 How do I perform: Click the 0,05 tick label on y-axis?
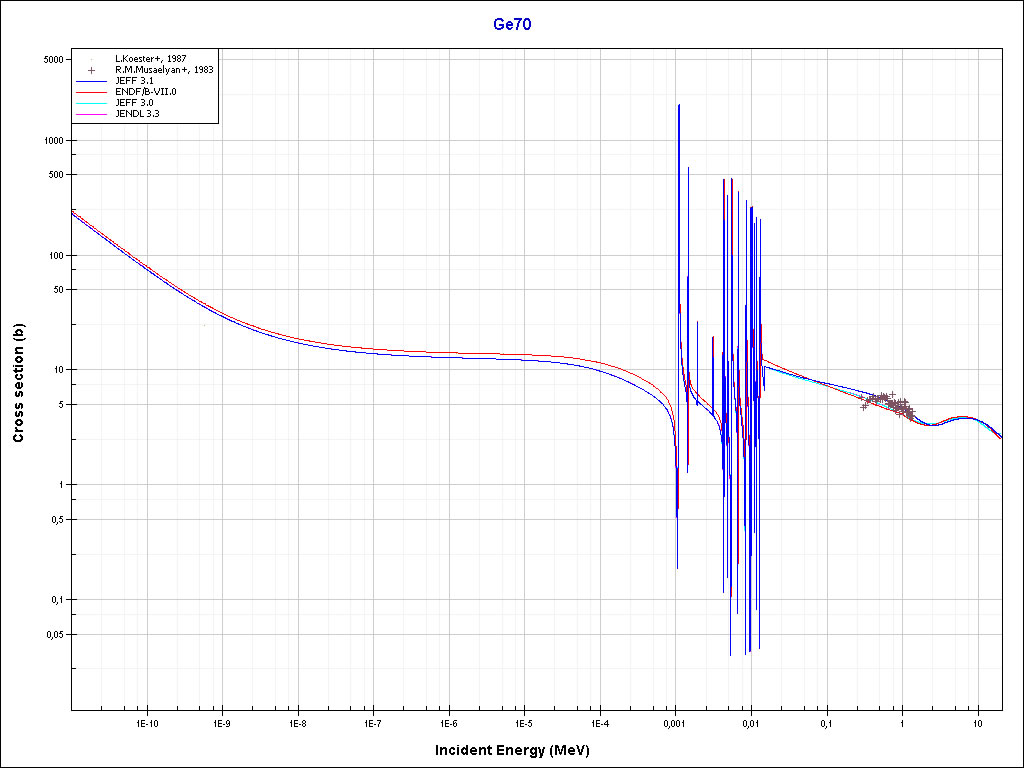tap(52, 635)
